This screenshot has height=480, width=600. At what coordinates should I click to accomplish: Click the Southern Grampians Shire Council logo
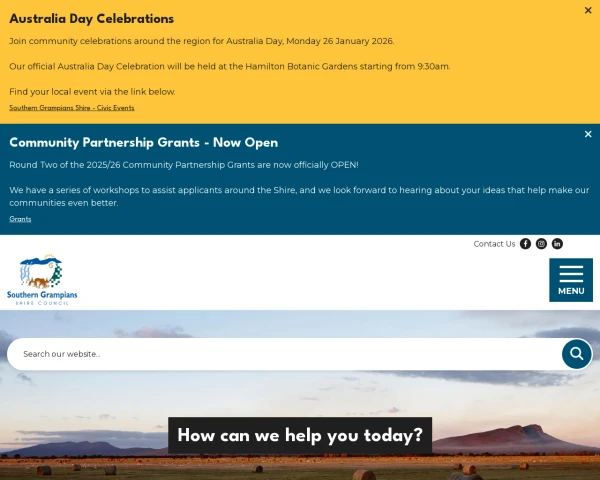coord(42,280)
